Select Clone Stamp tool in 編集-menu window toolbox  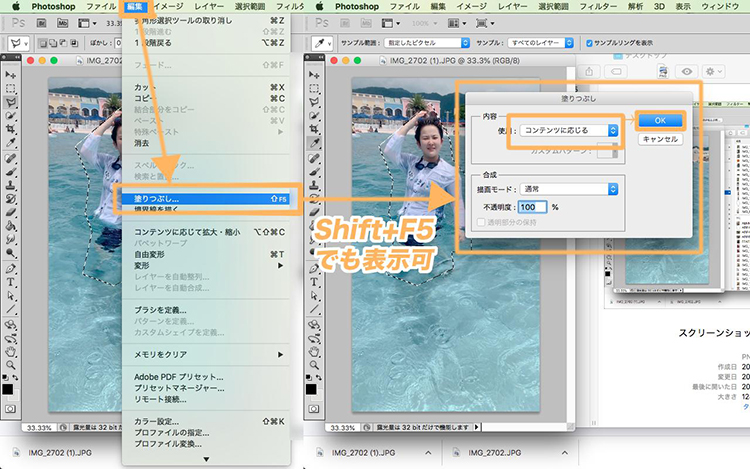(x=11, y=185)
